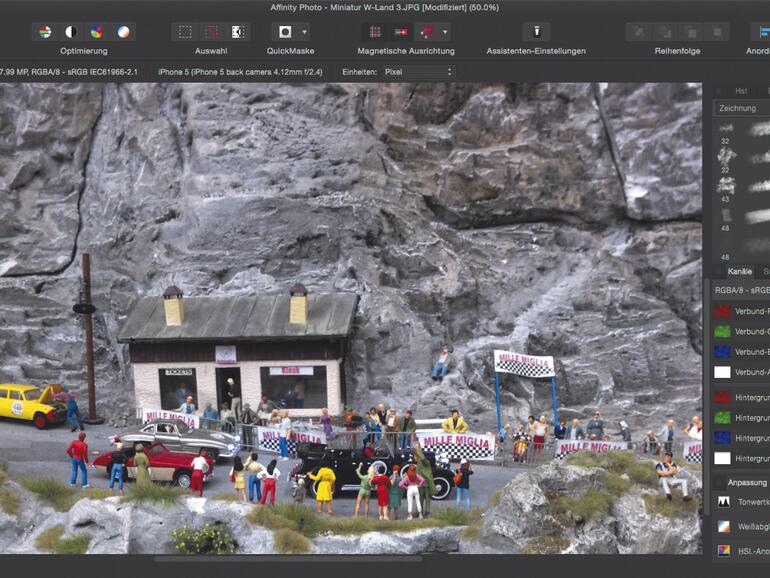The width and height of the screenshot is (770, 578).
Task: Click the Affinity Photo window title text
Action: tap(385, 7)
